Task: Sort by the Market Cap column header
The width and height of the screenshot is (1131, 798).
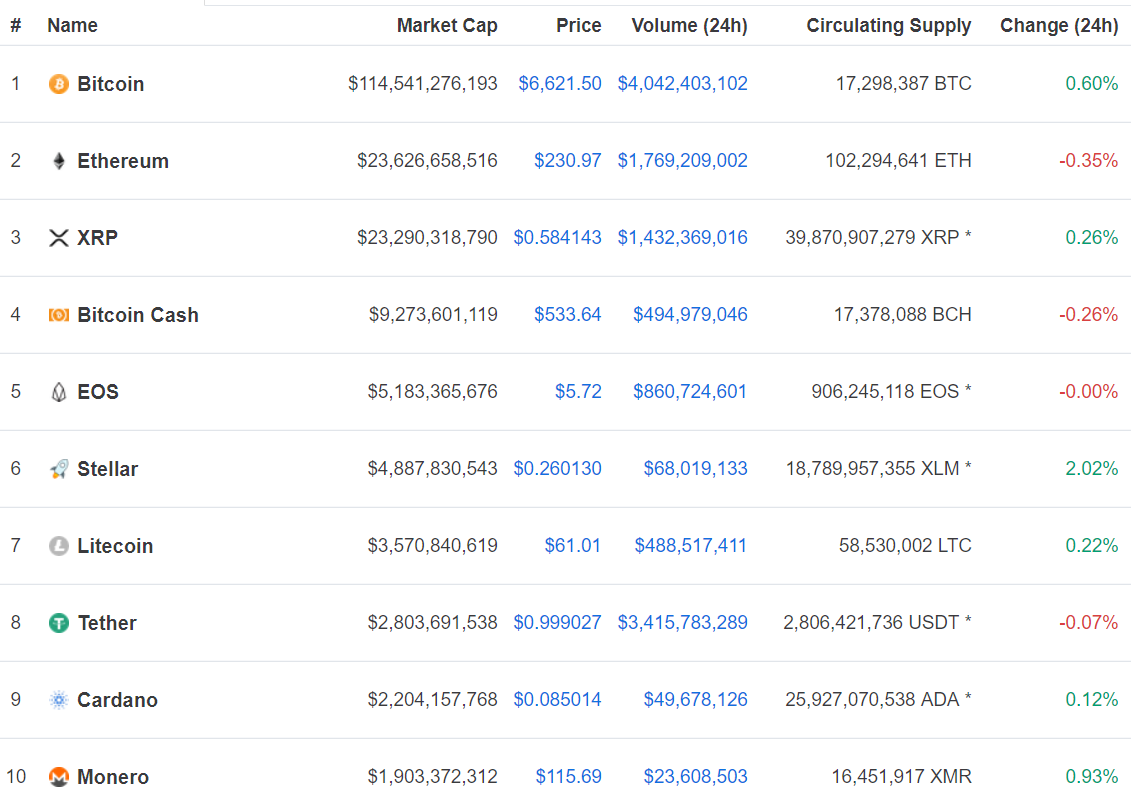Action: click(x=447, y=26)
